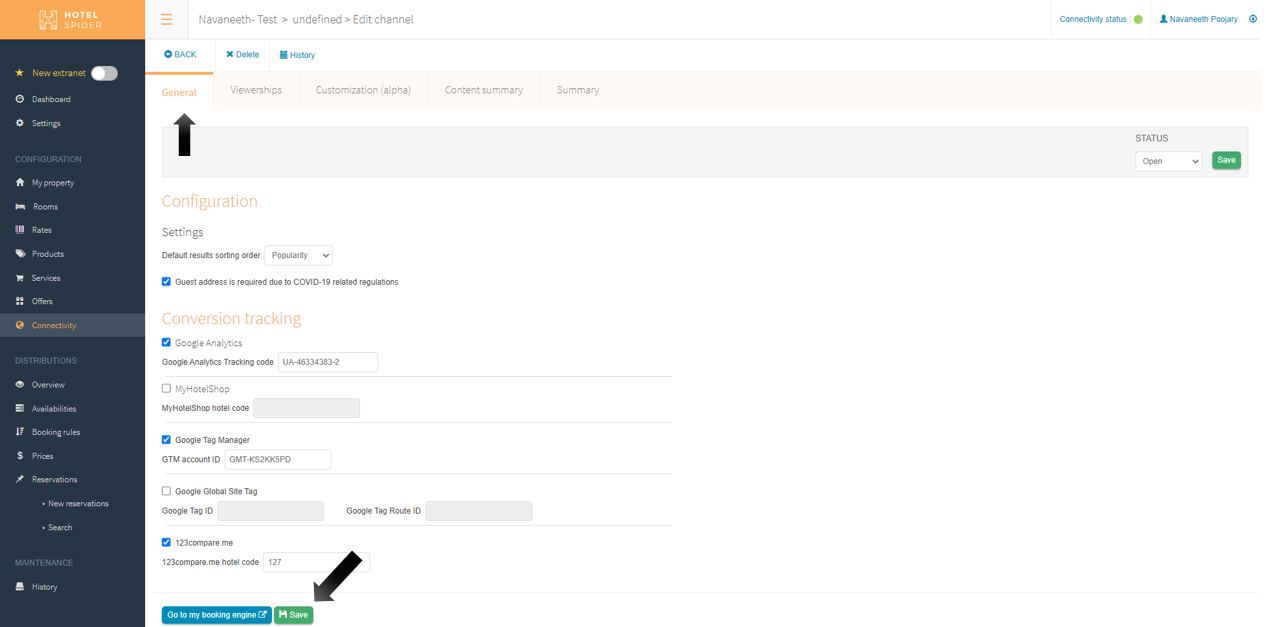Enable the Google Global Site Tag checkbox
Viewport: 1266px width, 627px height.
(x=166, y=491)
